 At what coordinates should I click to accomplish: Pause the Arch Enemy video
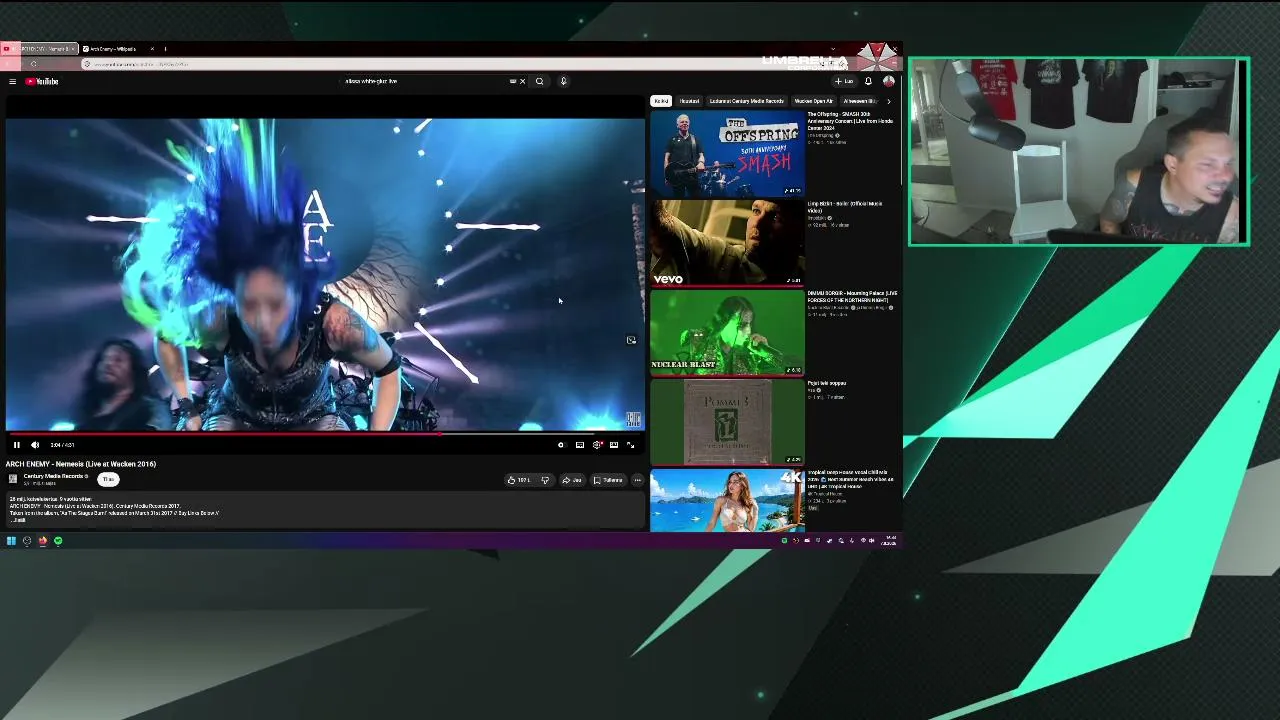pyautogui.click(x=16, y=445)
